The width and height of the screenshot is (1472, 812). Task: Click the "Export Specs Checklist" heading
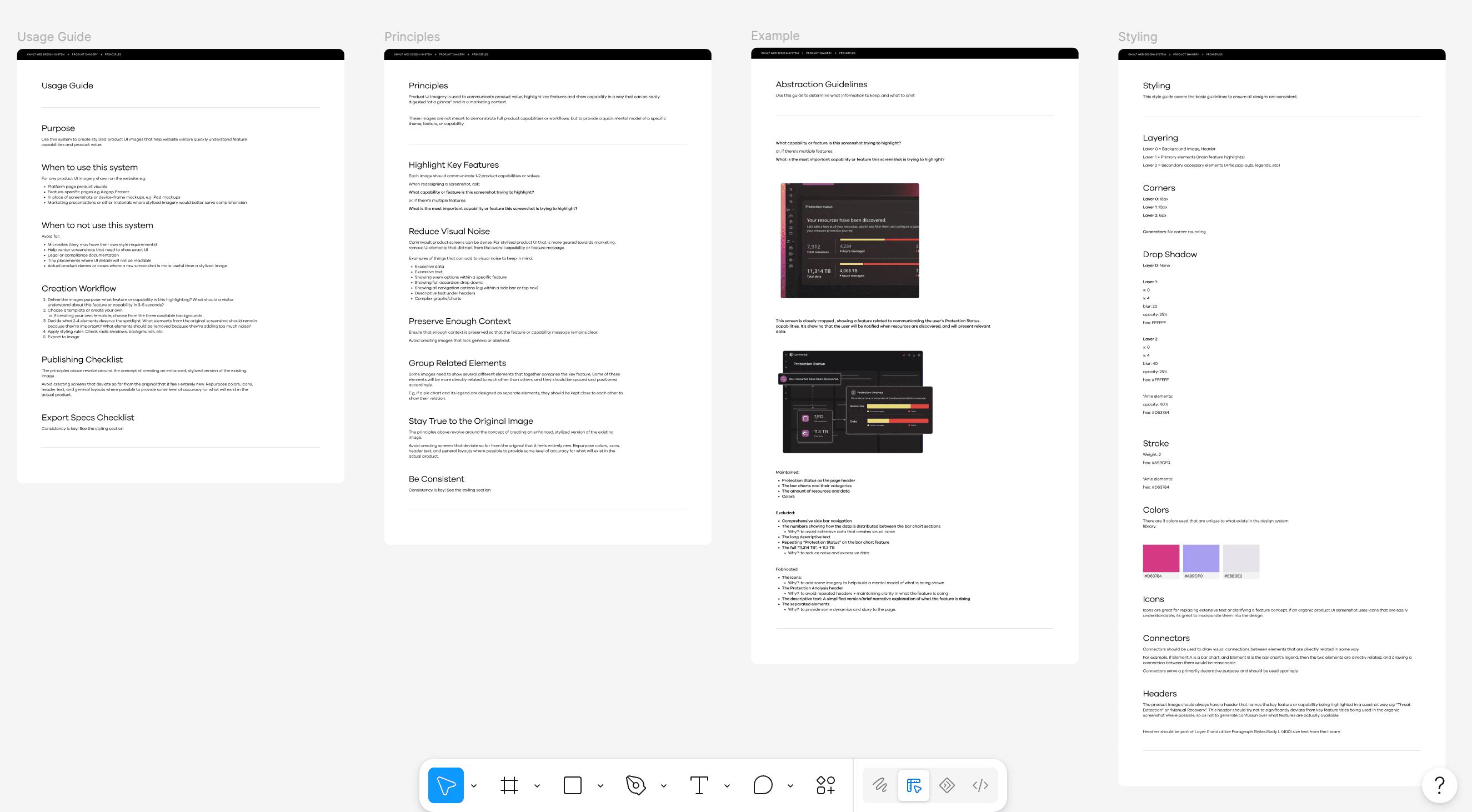(88, 418)
